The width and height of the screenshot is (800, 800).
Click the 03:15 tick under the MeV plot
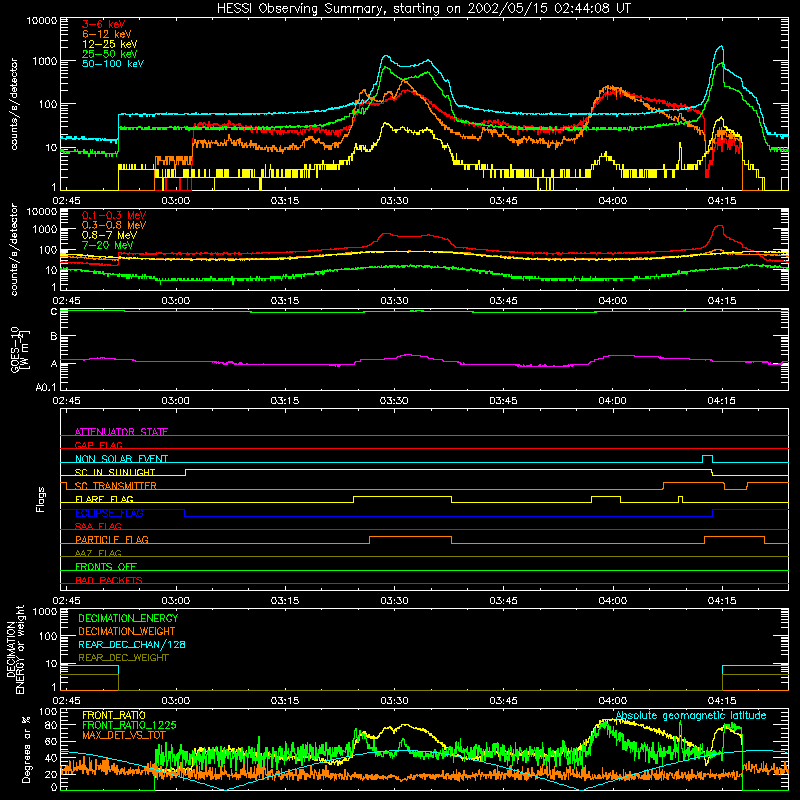285,301
